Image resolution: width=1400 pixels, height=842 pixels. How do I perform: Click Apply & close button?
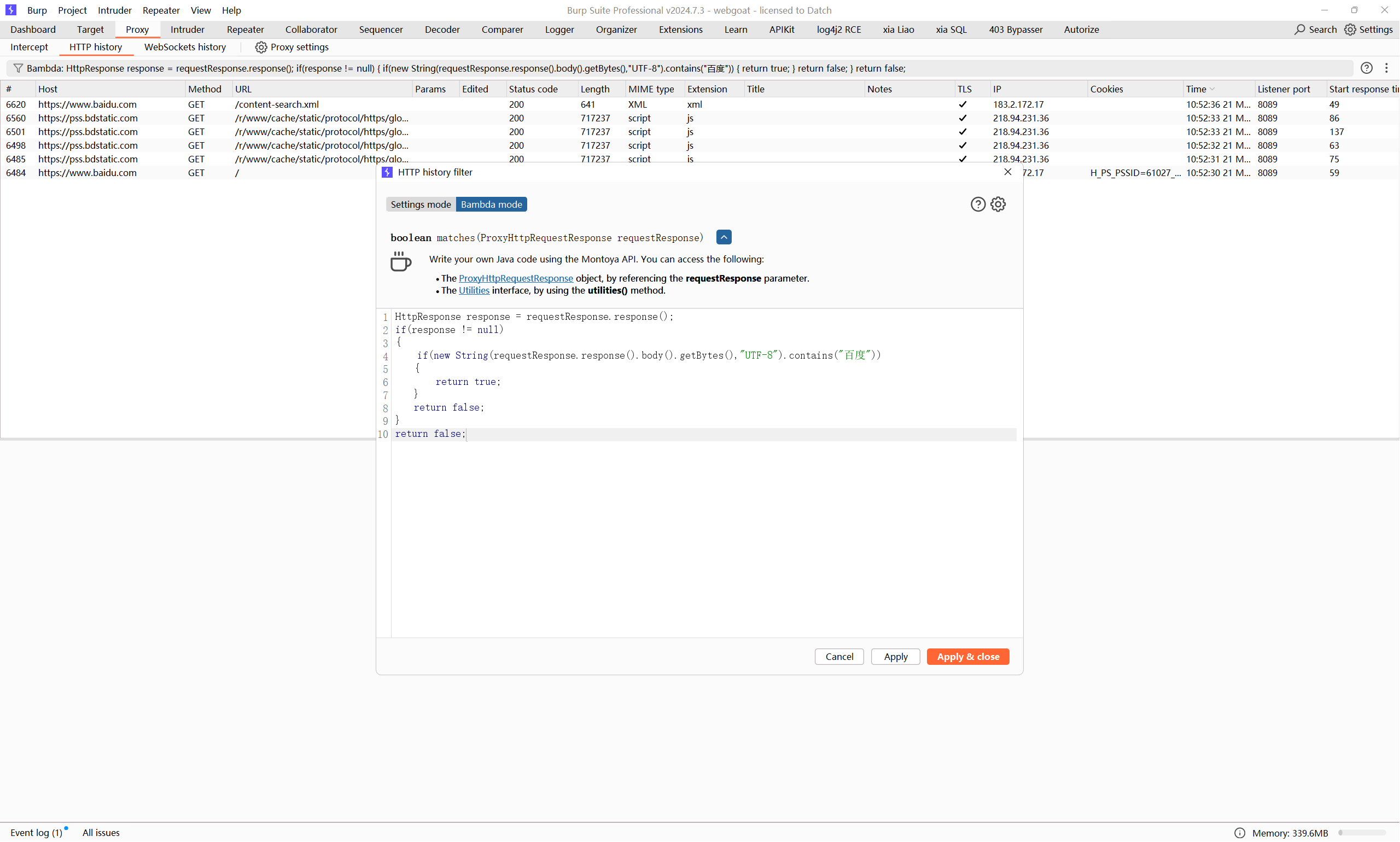968,657
